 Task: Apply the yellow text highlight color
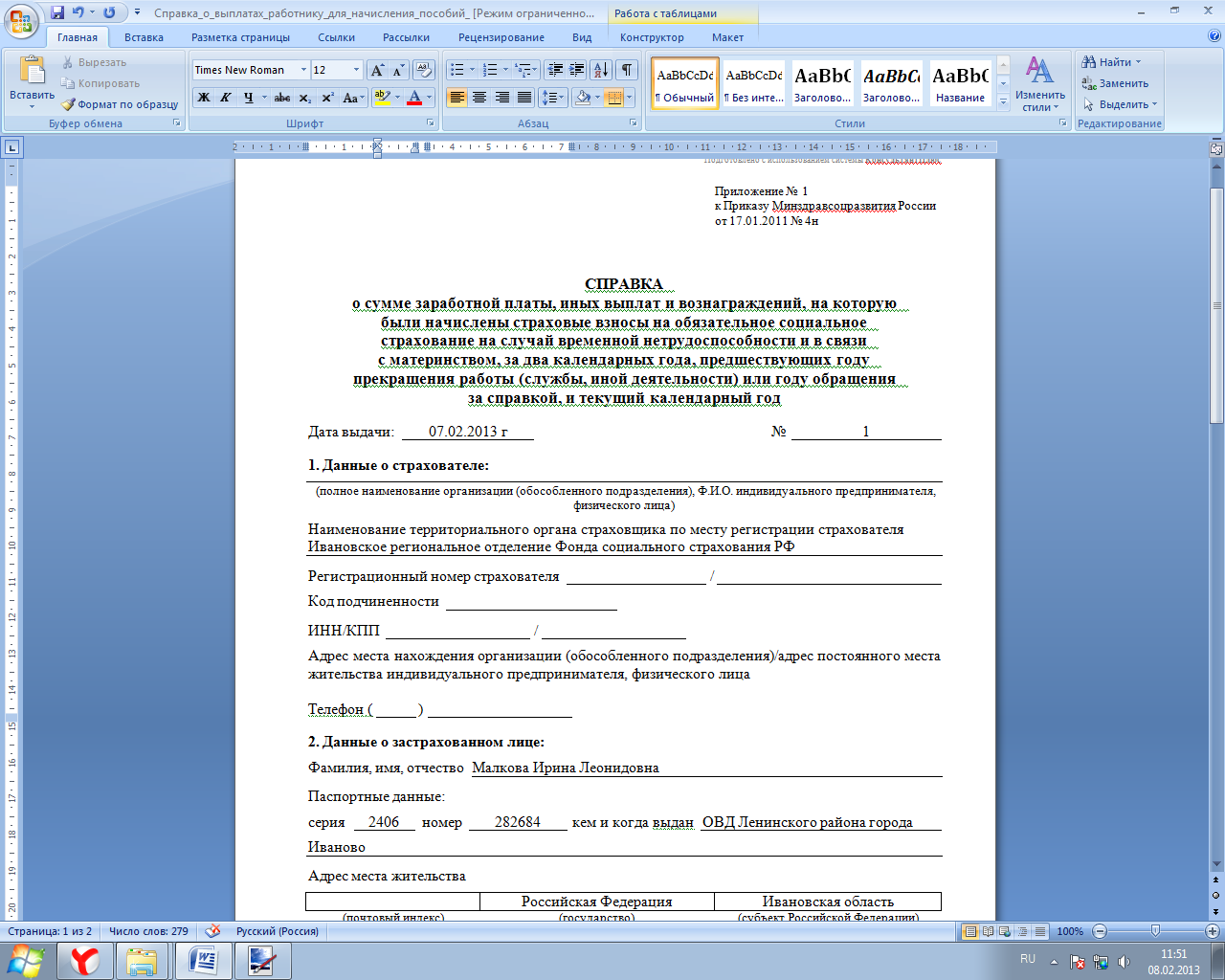click(x=382, y=98)
